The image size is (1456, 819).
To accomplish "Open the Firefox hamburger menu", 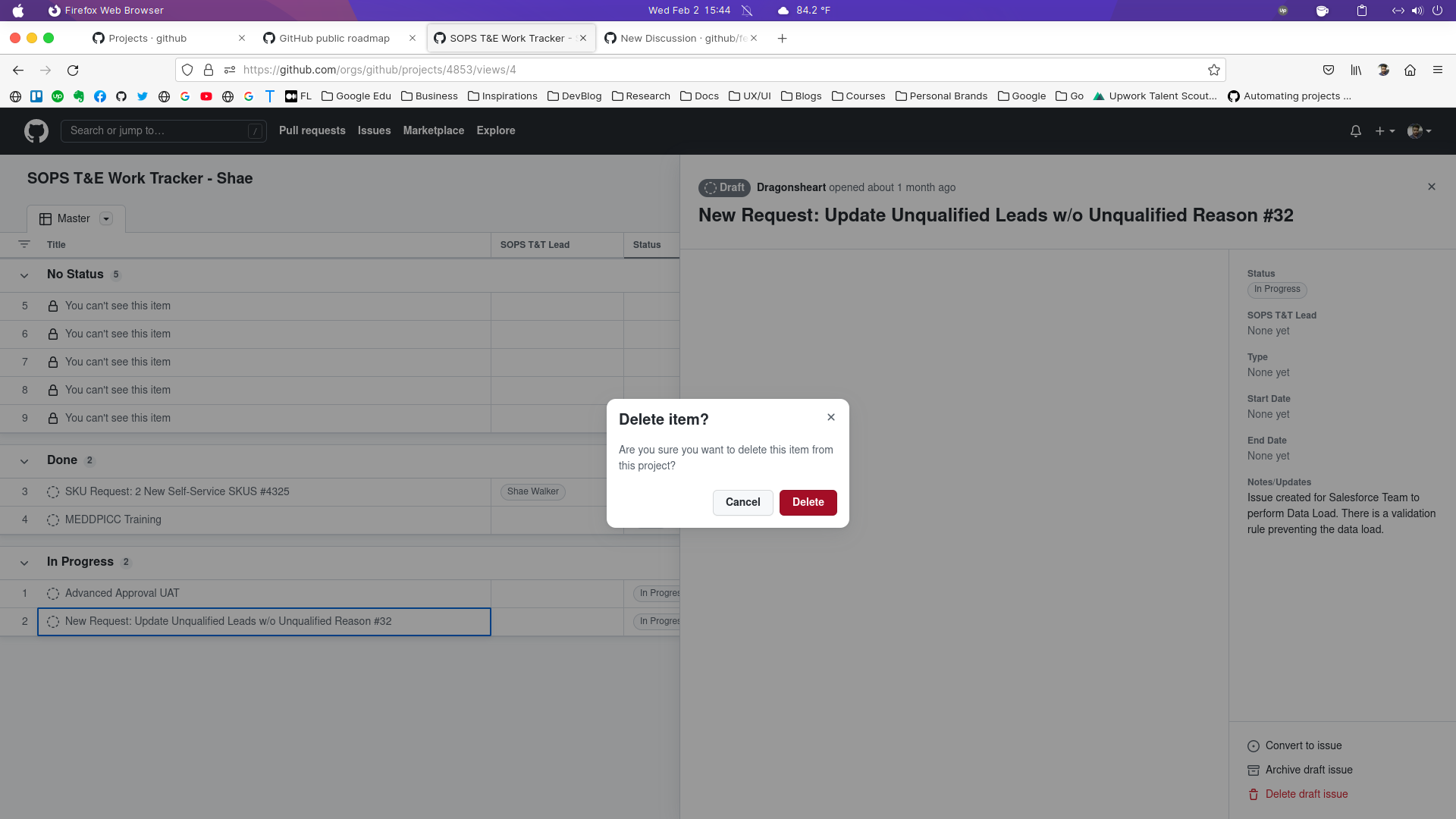I will [1438, 71].
